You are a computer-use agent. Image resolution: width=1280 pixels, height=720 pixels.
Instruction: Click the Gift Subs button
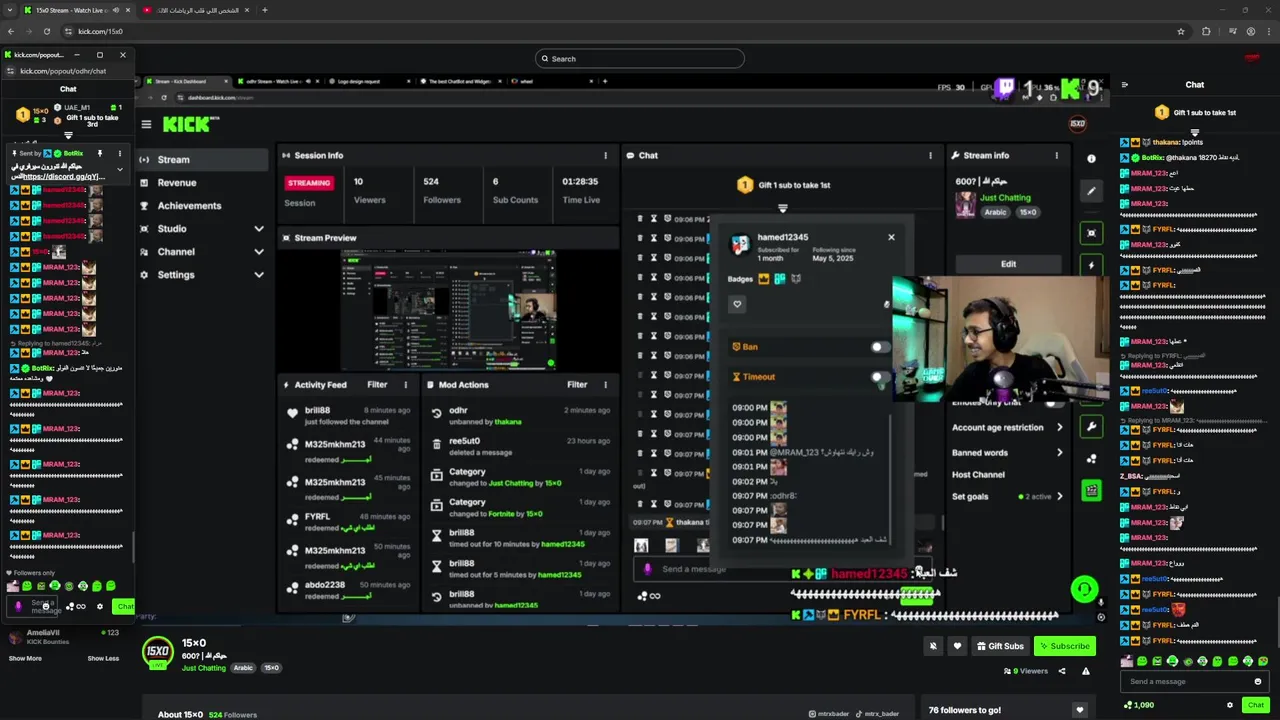pos(1000,646)
